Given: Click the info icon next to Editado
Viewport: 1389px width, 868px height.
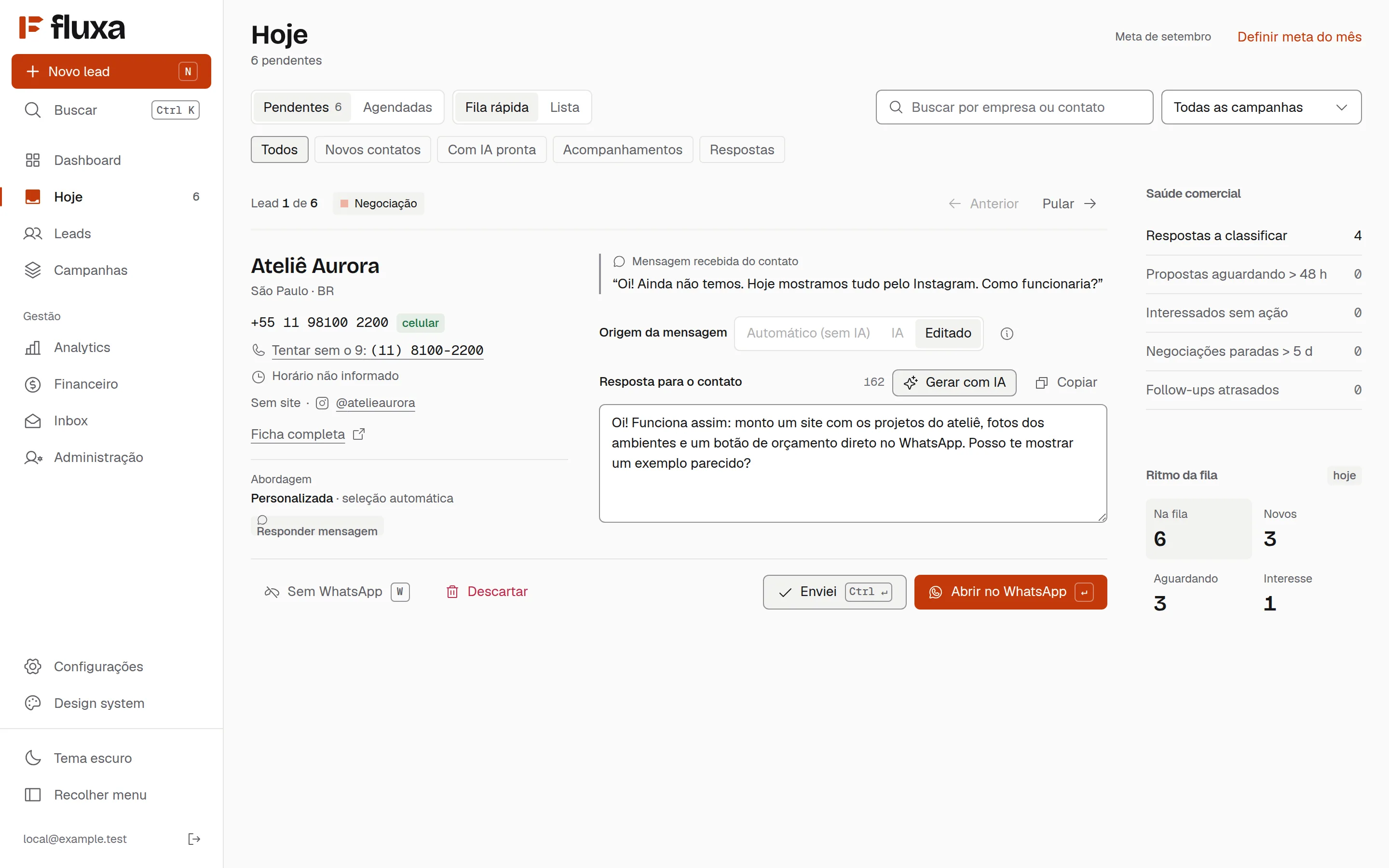Looking at the screenshot, I should 1007,334.
